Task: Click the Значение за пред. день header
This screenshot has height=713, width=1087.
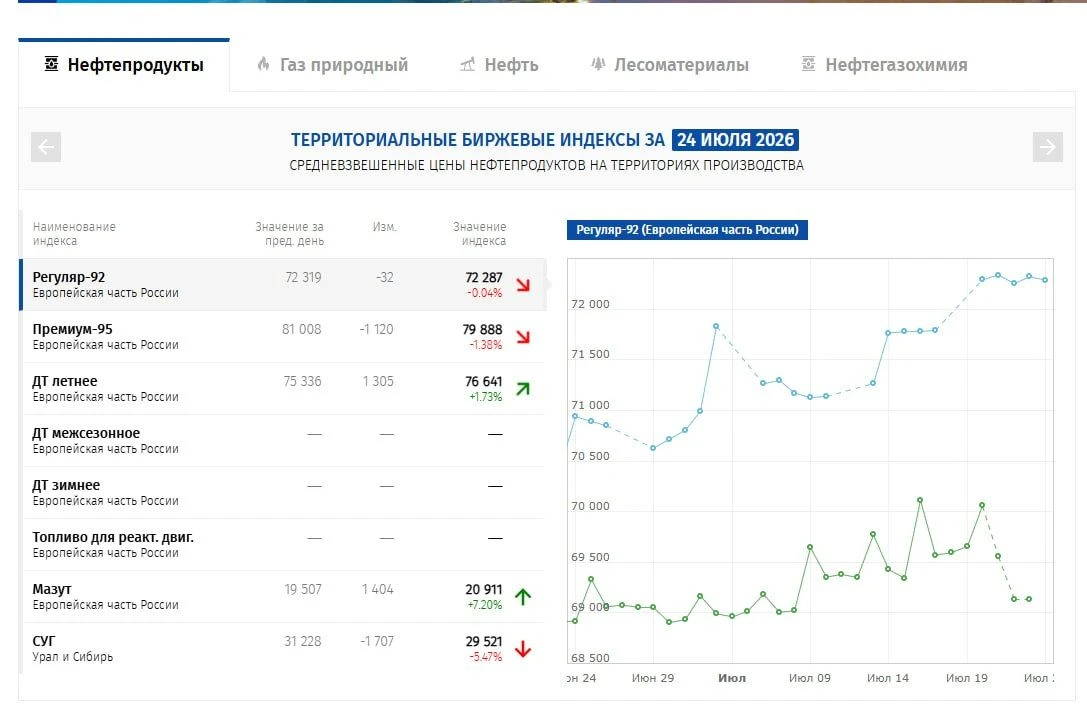Action: tap(290, 234)
